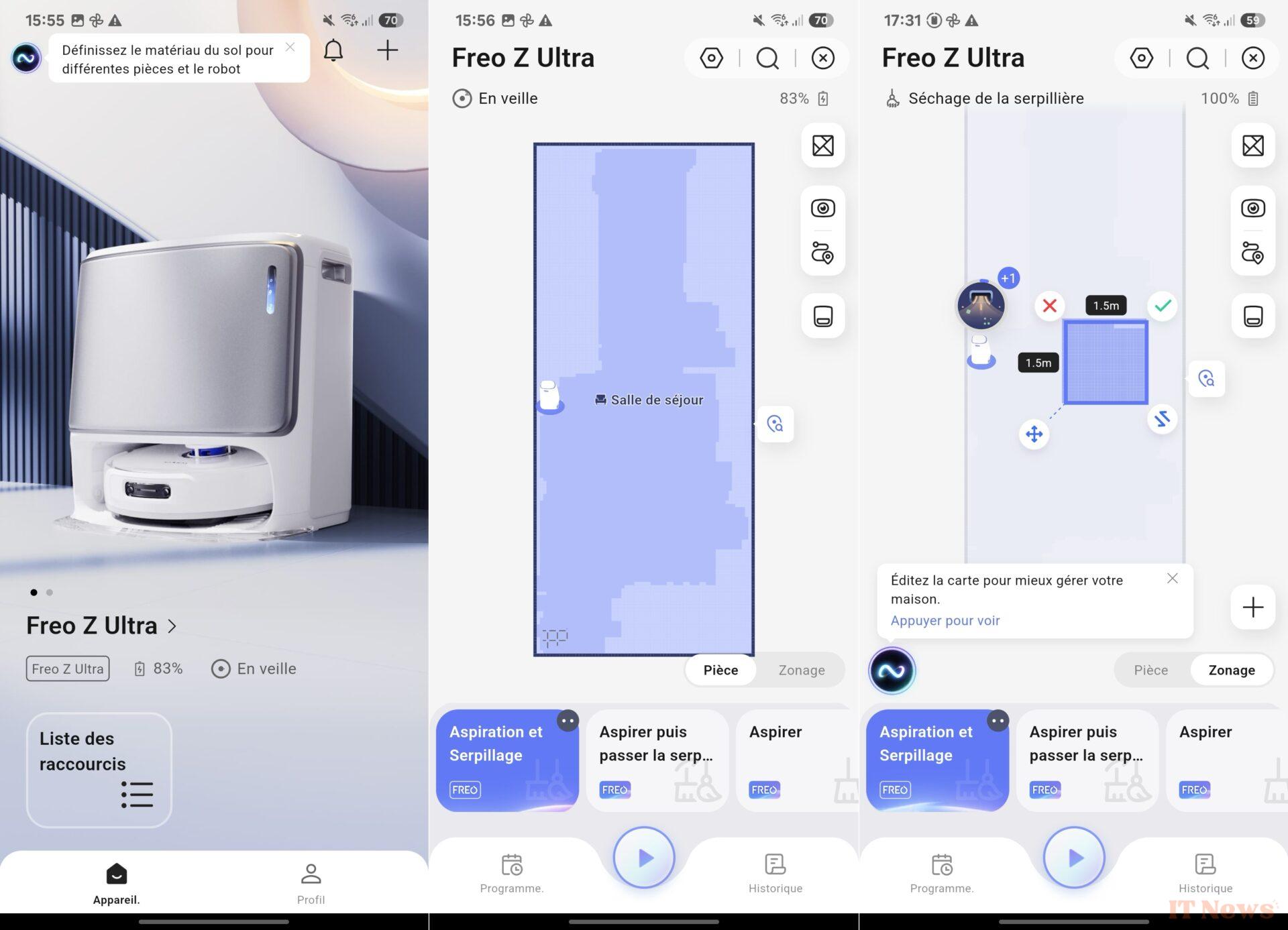This screenshot has height=930, width=1288.
Task: Open the robot camera thumbnail on map
Action: 981,305
